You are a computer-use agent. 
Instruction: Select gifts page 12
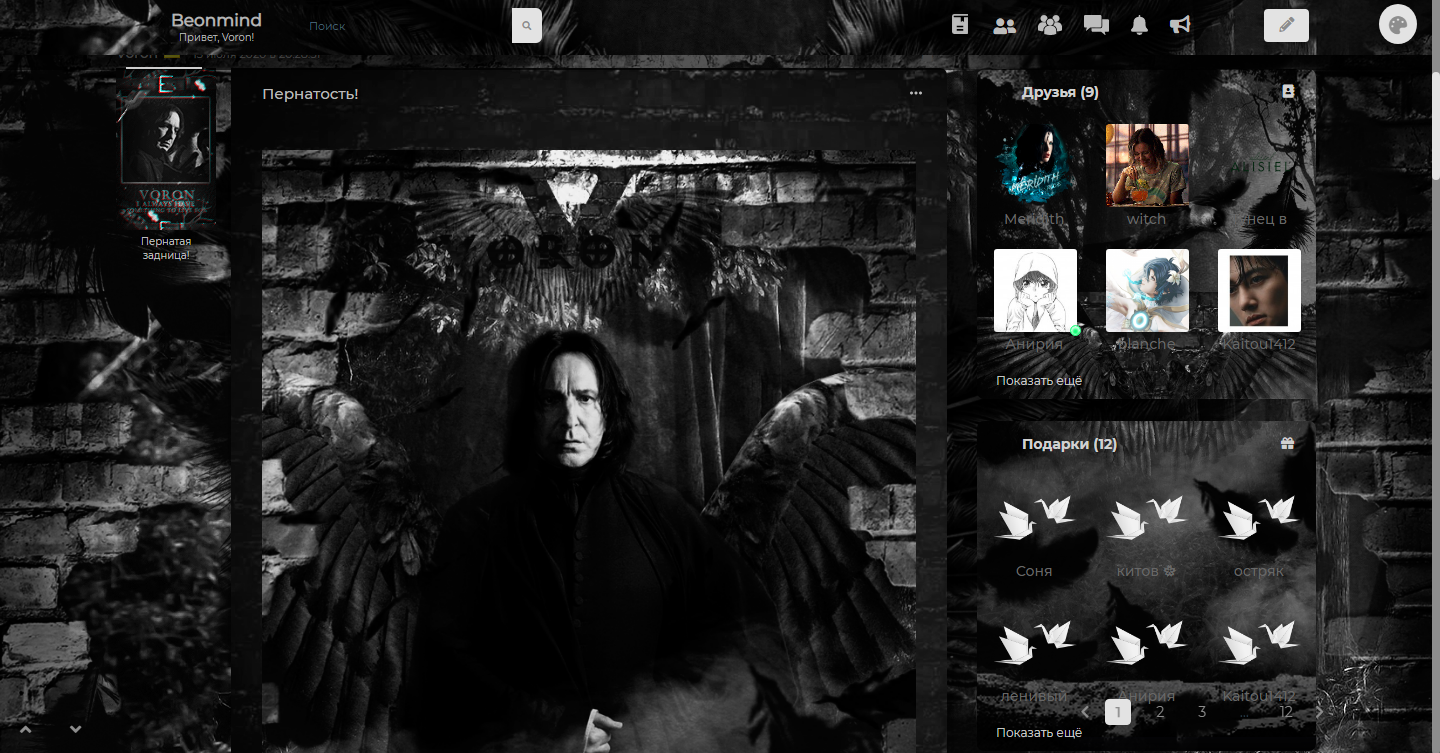click(x=1286, y=712)
